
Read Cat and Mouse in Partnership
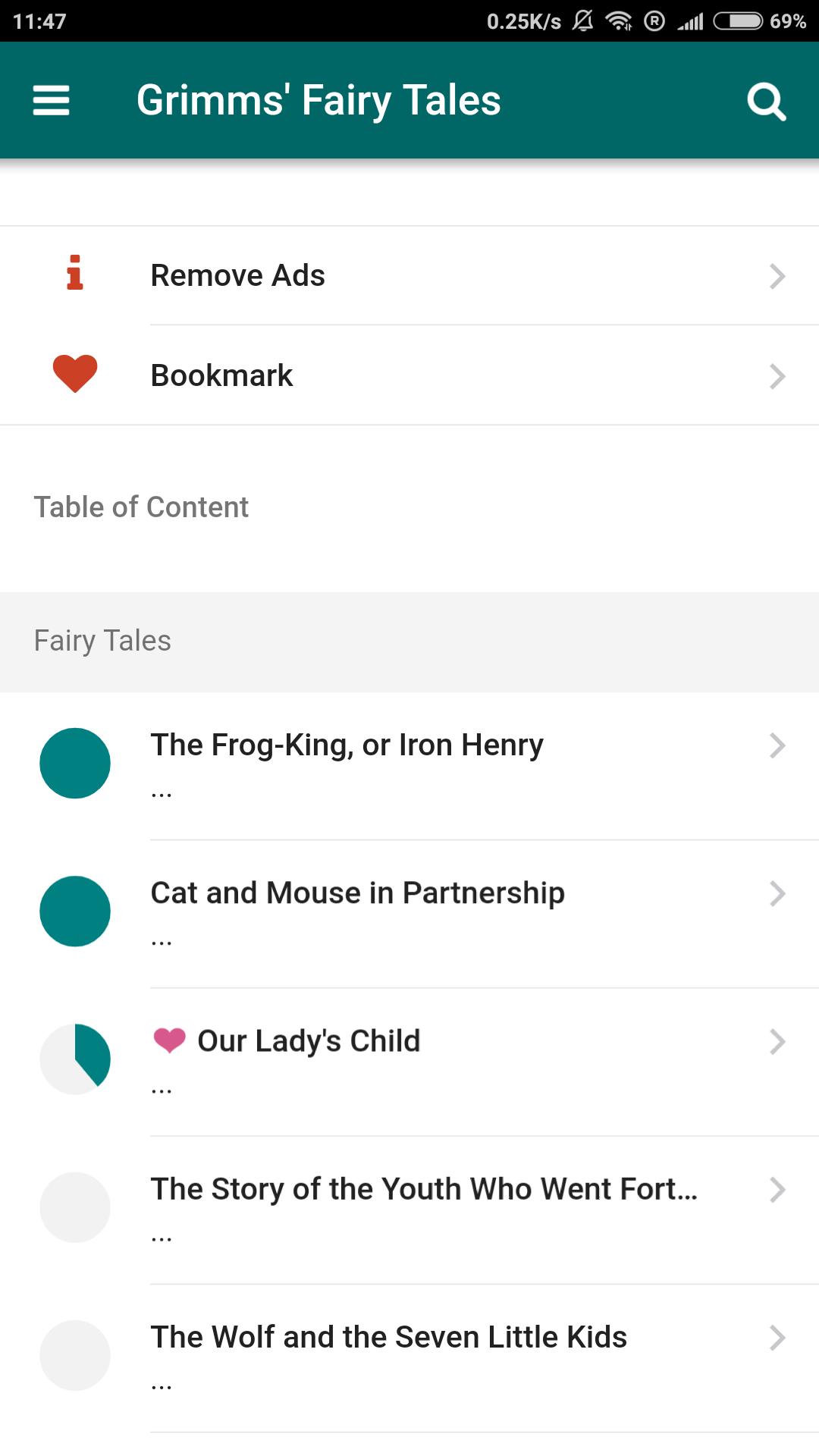click(x=357, y=893)
